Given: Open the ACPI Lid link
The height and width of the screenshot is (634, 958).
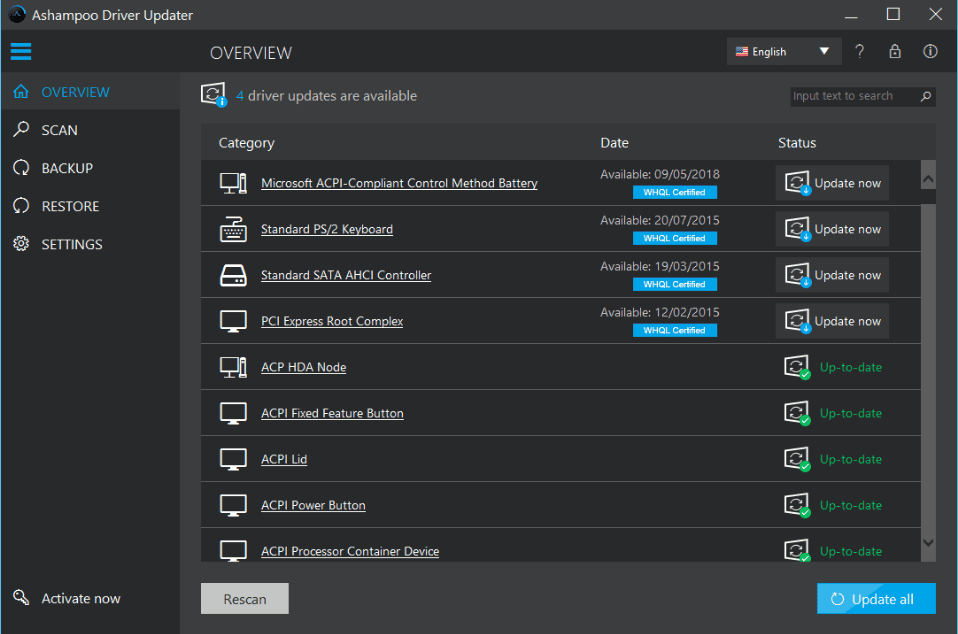Looking at the screenshot, I should [284, 459].
